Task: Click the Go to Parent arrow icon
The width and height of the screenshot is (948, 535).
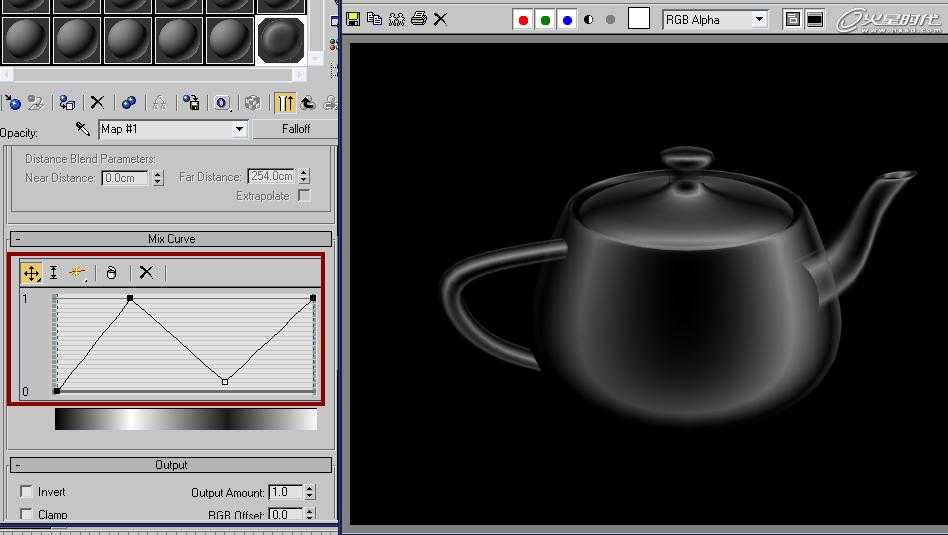Action: coord(308,103)
